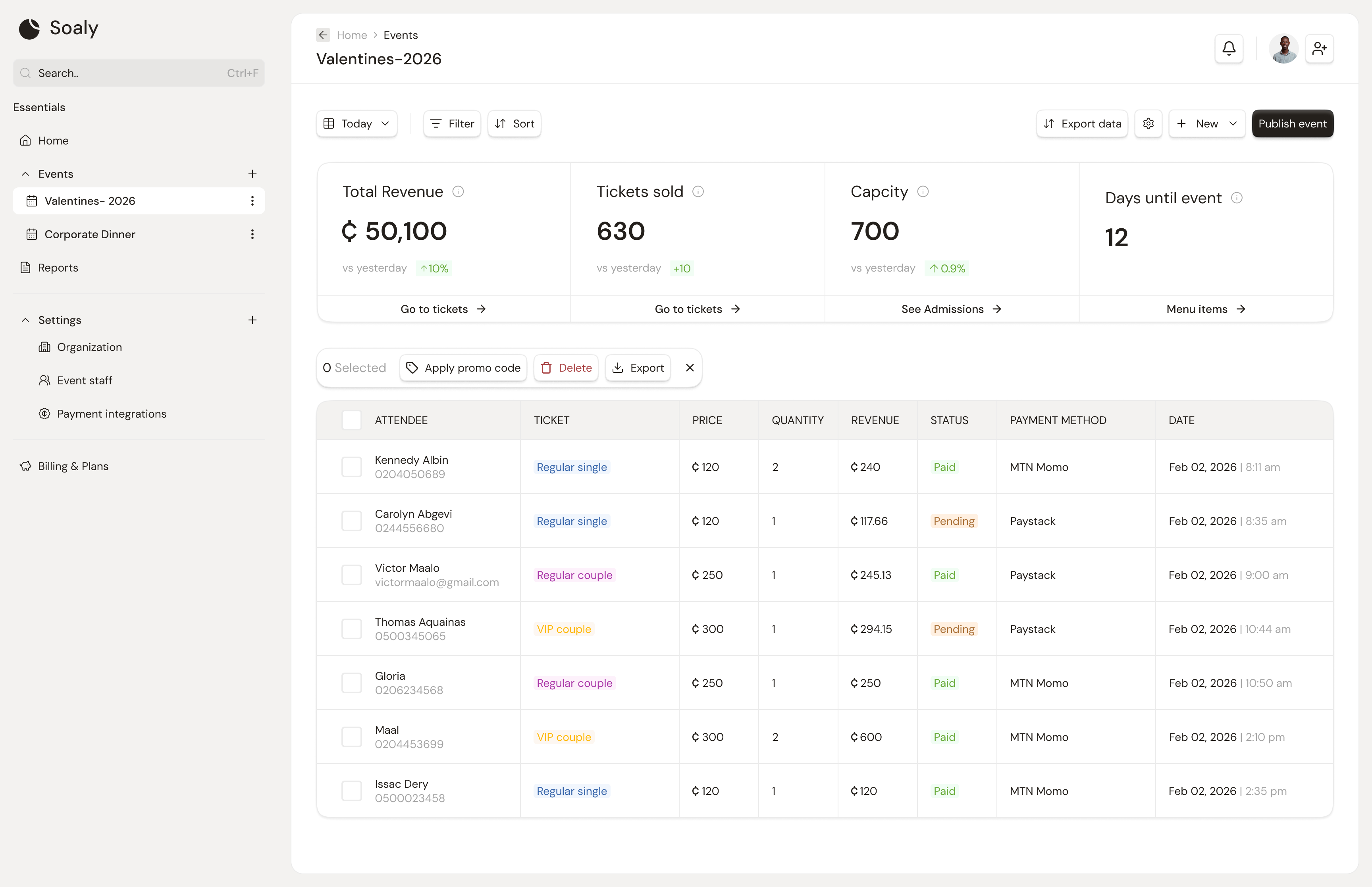Click the Payment integrations coin icon
The image size is (1372, 887).
point(44,414)
